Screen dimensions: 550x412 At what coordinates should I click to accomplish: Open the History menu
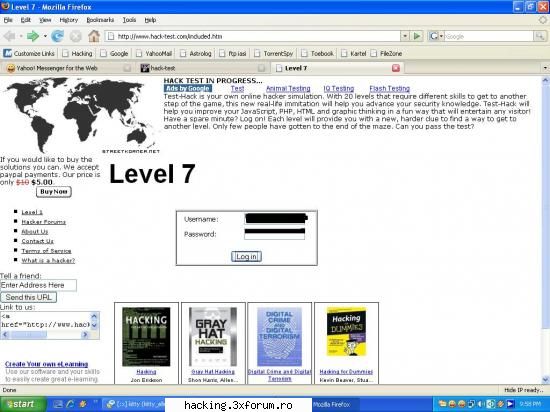pyautogui.click(x=69, y=20)
